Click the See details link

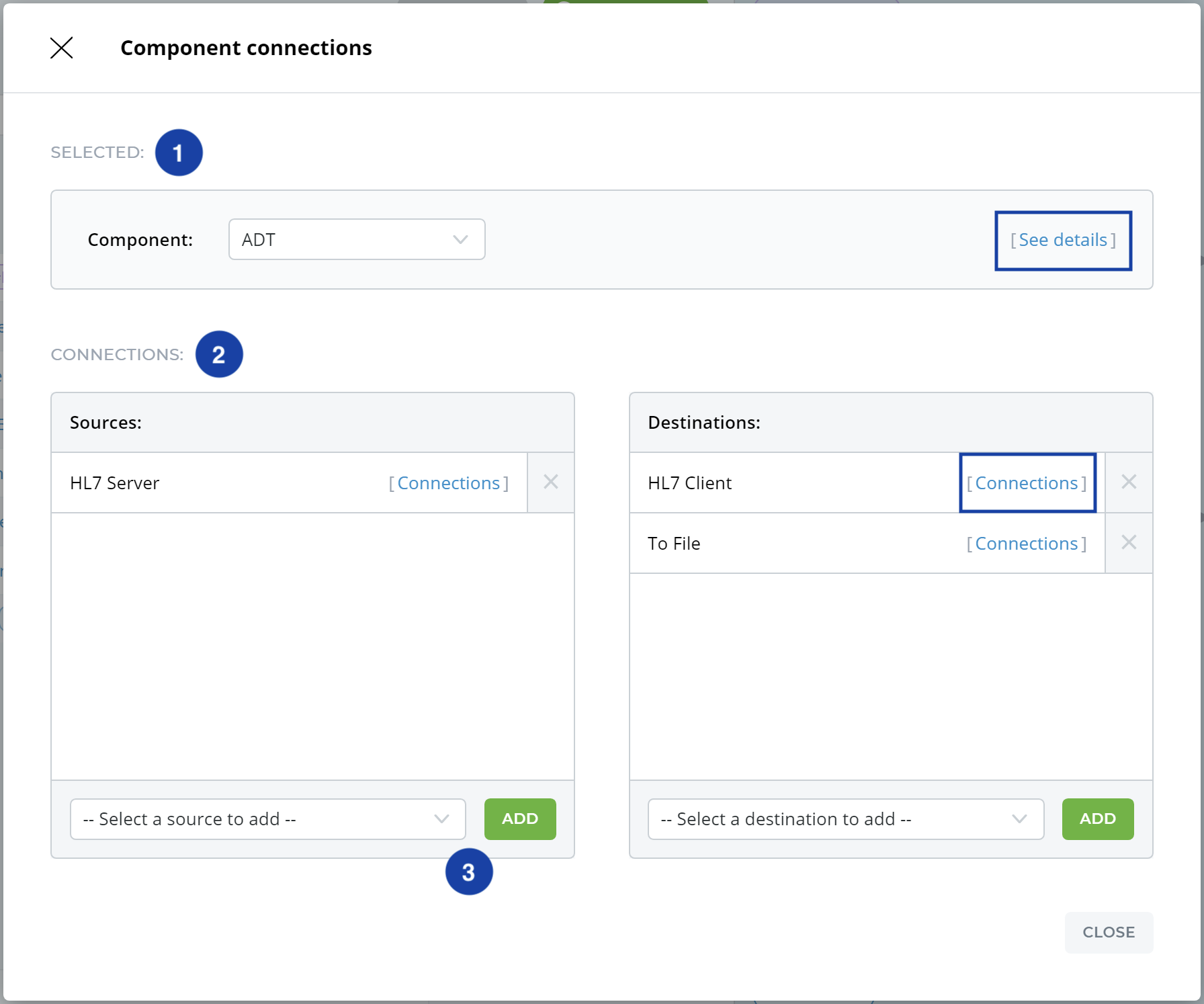1063,240
